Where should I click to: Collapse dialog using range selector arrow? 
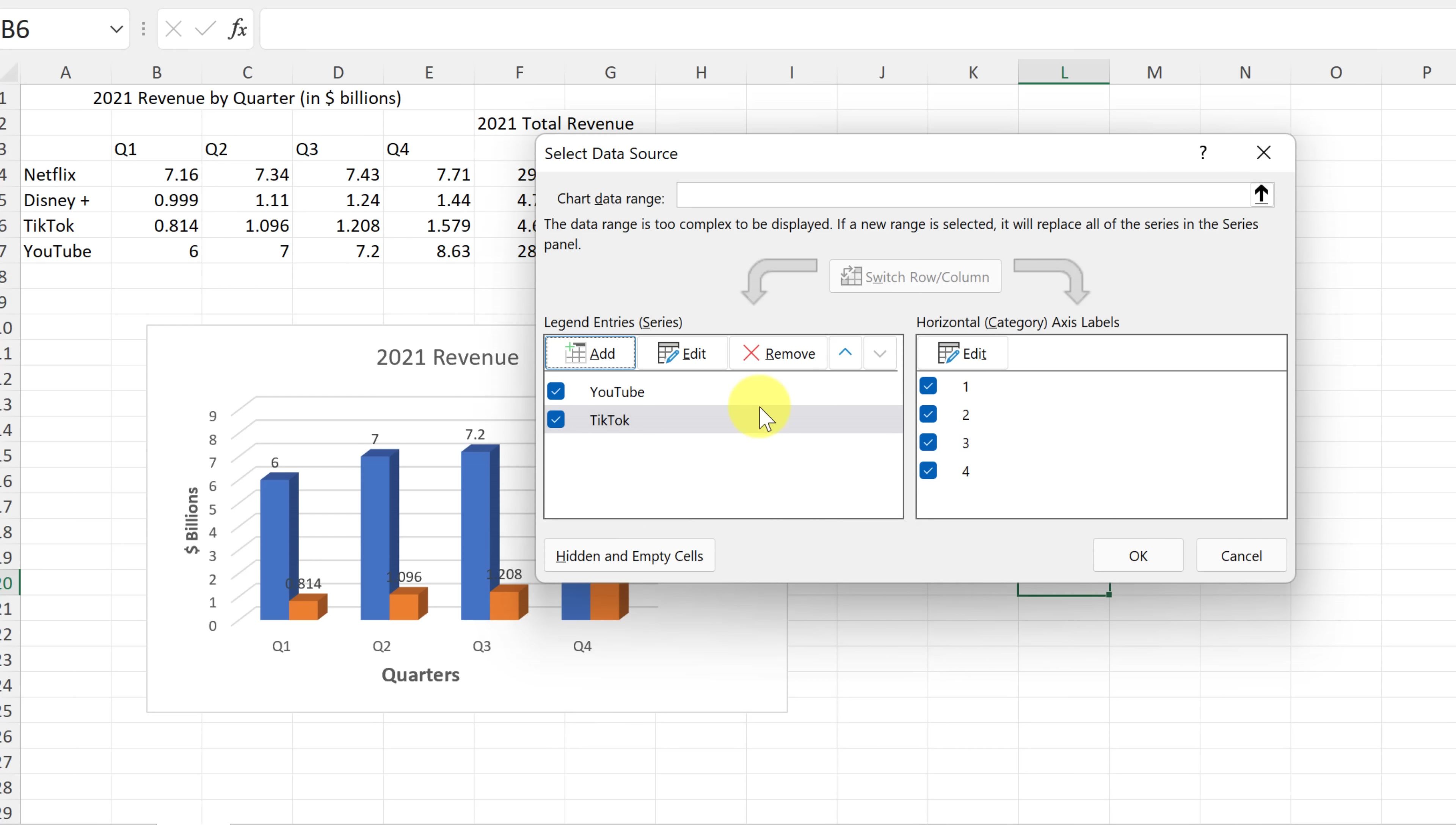[x=1261, y=195]
